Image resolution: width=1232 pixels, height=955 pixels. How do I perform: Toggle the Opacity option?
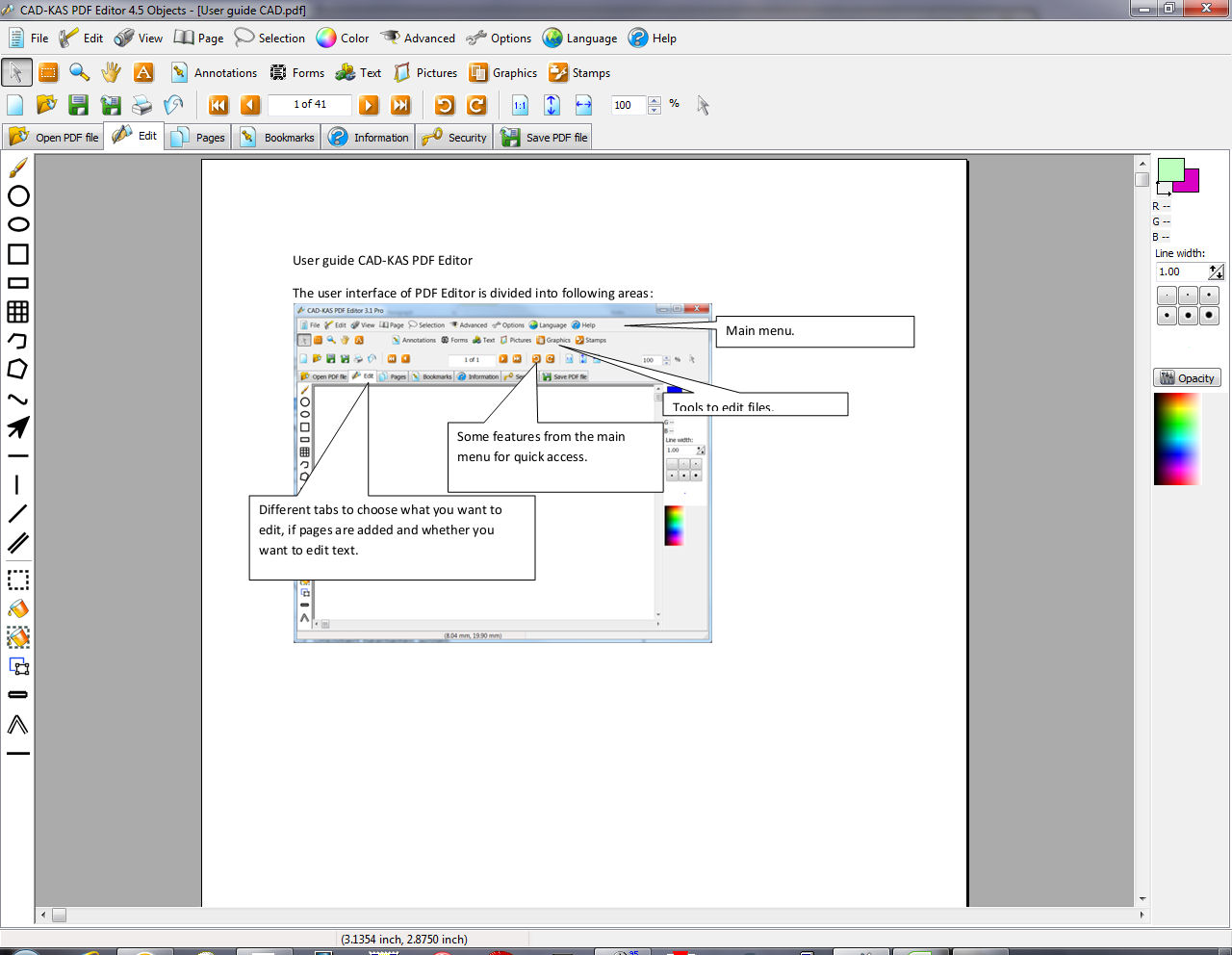(1187, 377)
